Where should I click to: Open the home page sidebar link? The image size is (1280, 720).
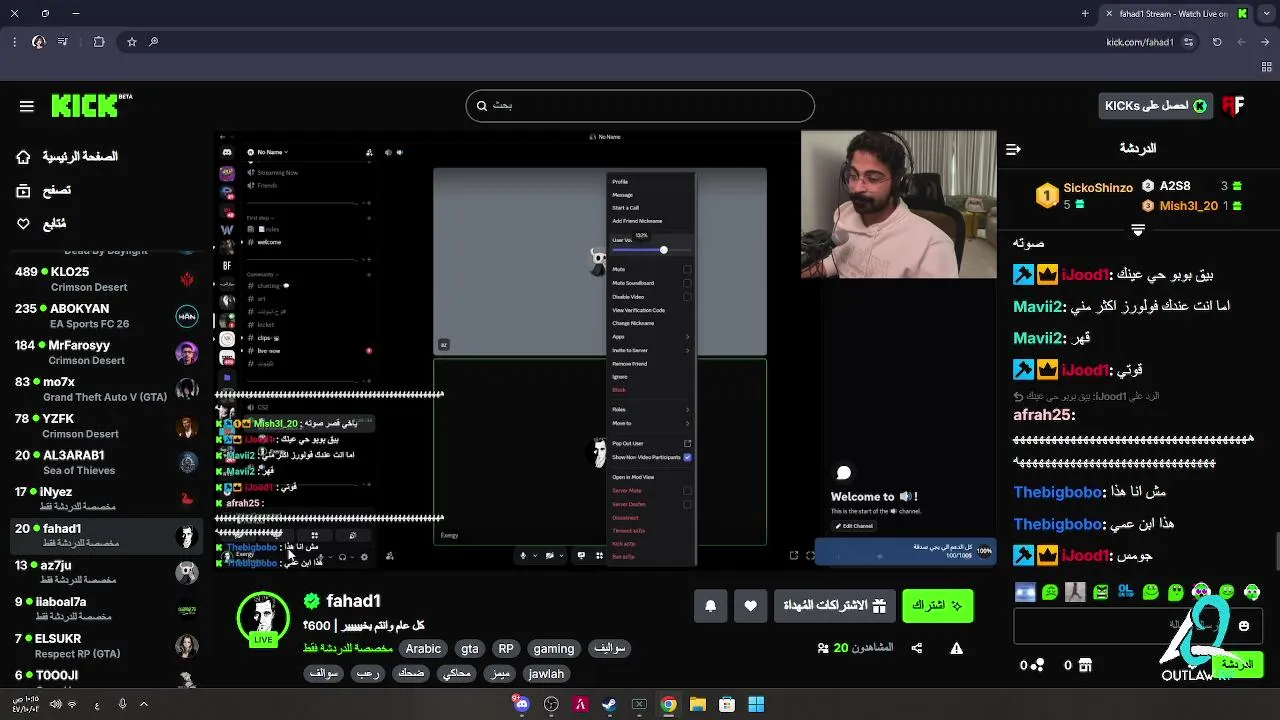coord(67,157)
